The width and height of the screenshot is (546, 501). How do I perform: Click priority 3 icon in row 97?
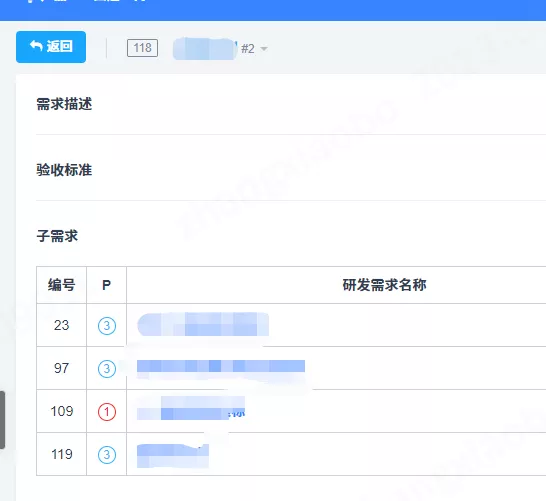pyautogui.click(x=107, y=369)
